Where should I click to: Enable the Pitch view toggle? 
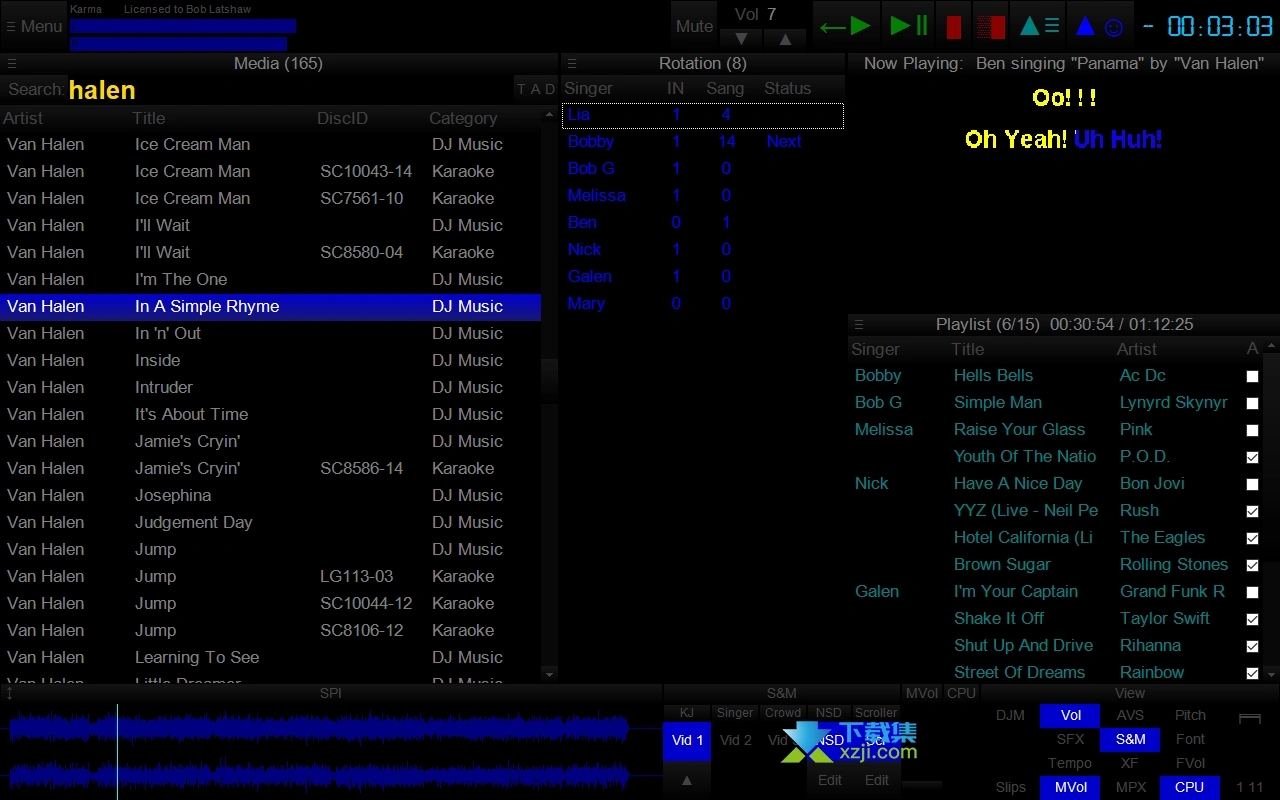(x=1190, y=716)
